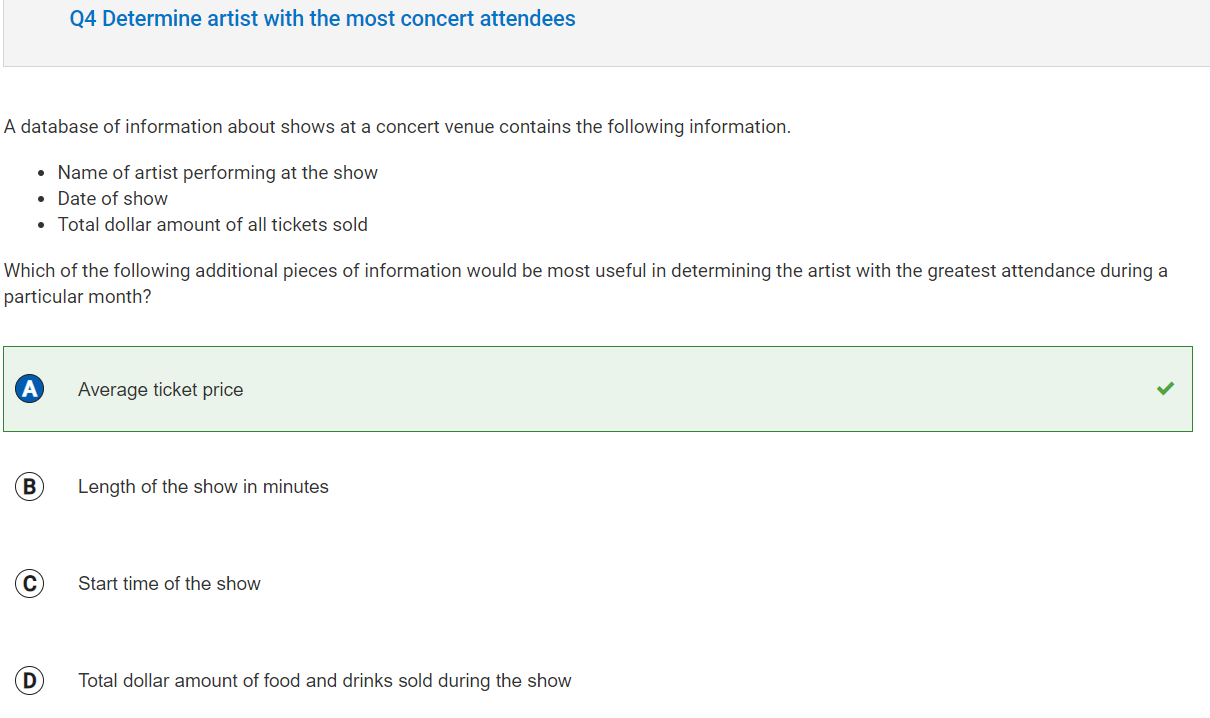Screen dimensions: 1210x718
Task: Select the answer text Average ticket price
Action: [x=161, y=390]
